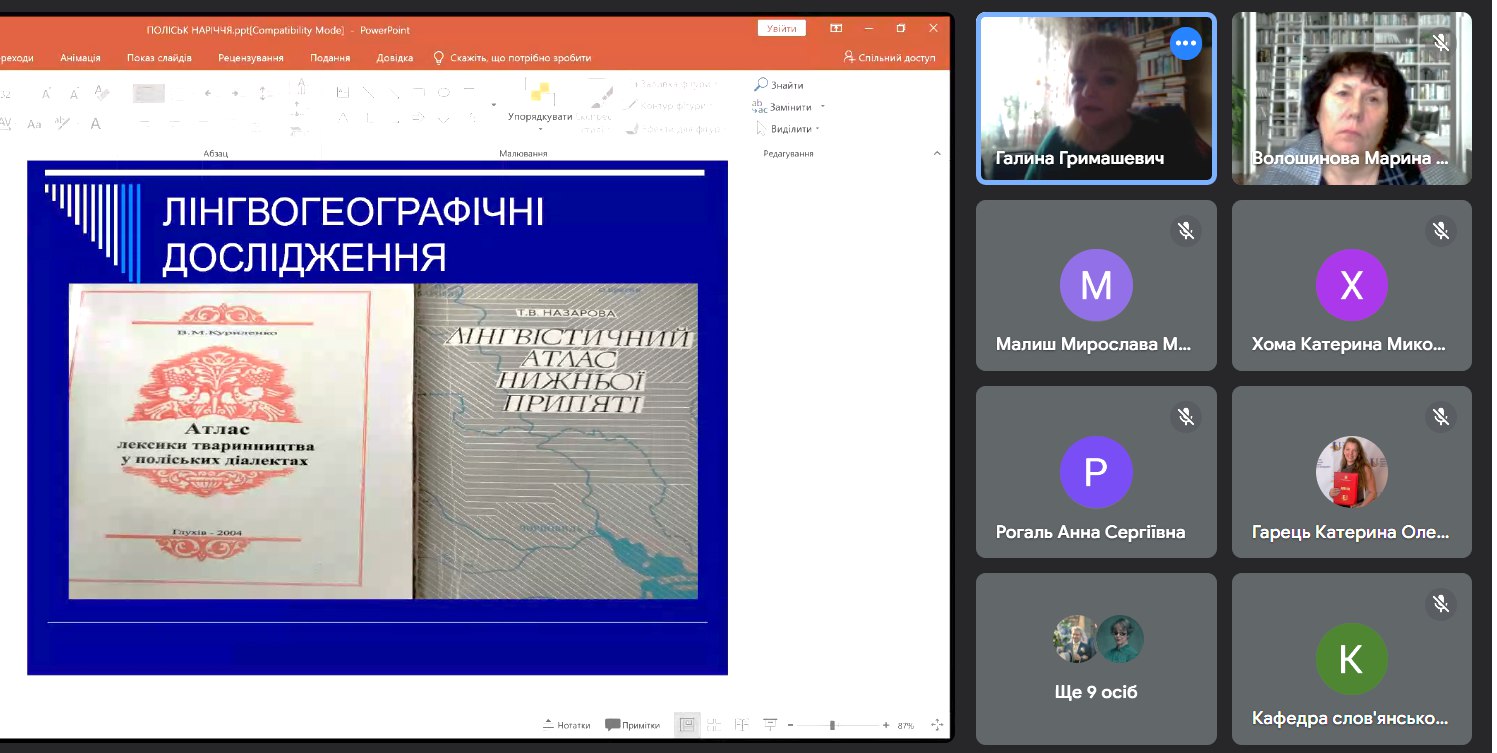Click the clear formatting eraser icon
The height and width of the screenshot is (753, 1497).
pos(101,93)
